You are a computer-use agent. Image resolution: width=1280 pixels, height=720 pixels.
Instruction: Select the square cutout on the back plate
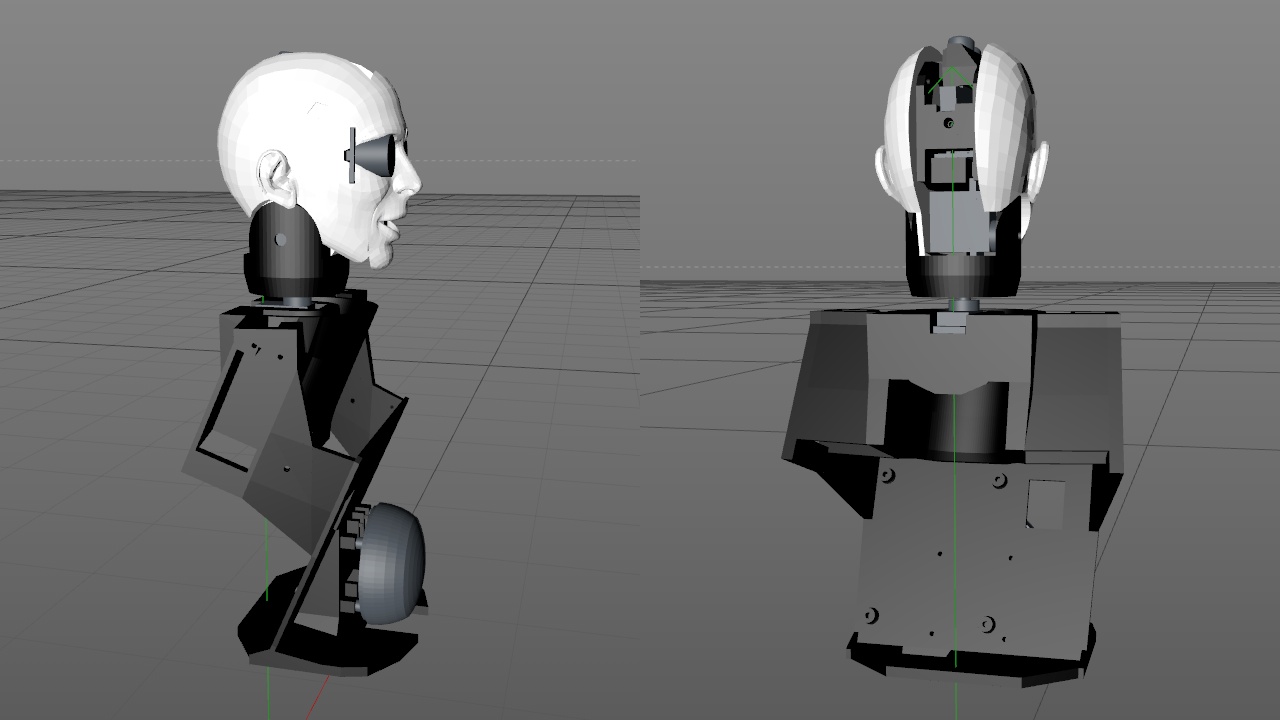click(x=1046, y=502)
